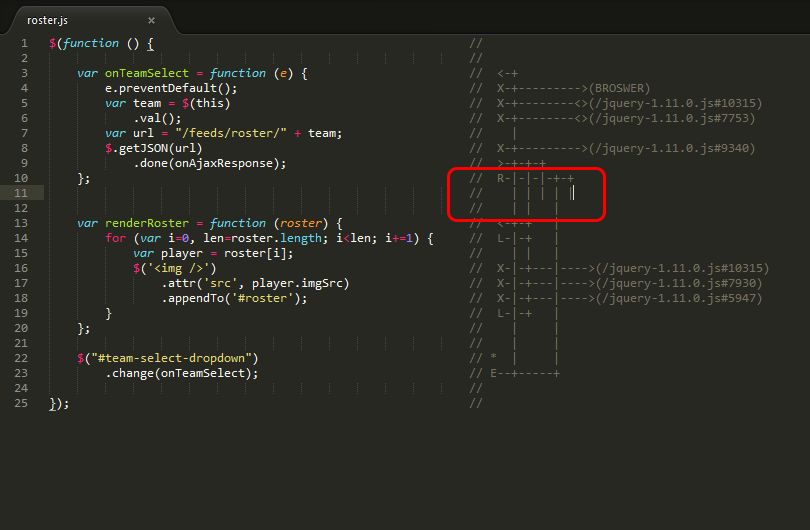Close the roster.js tab
810x530 pixels.
[151, 21]
